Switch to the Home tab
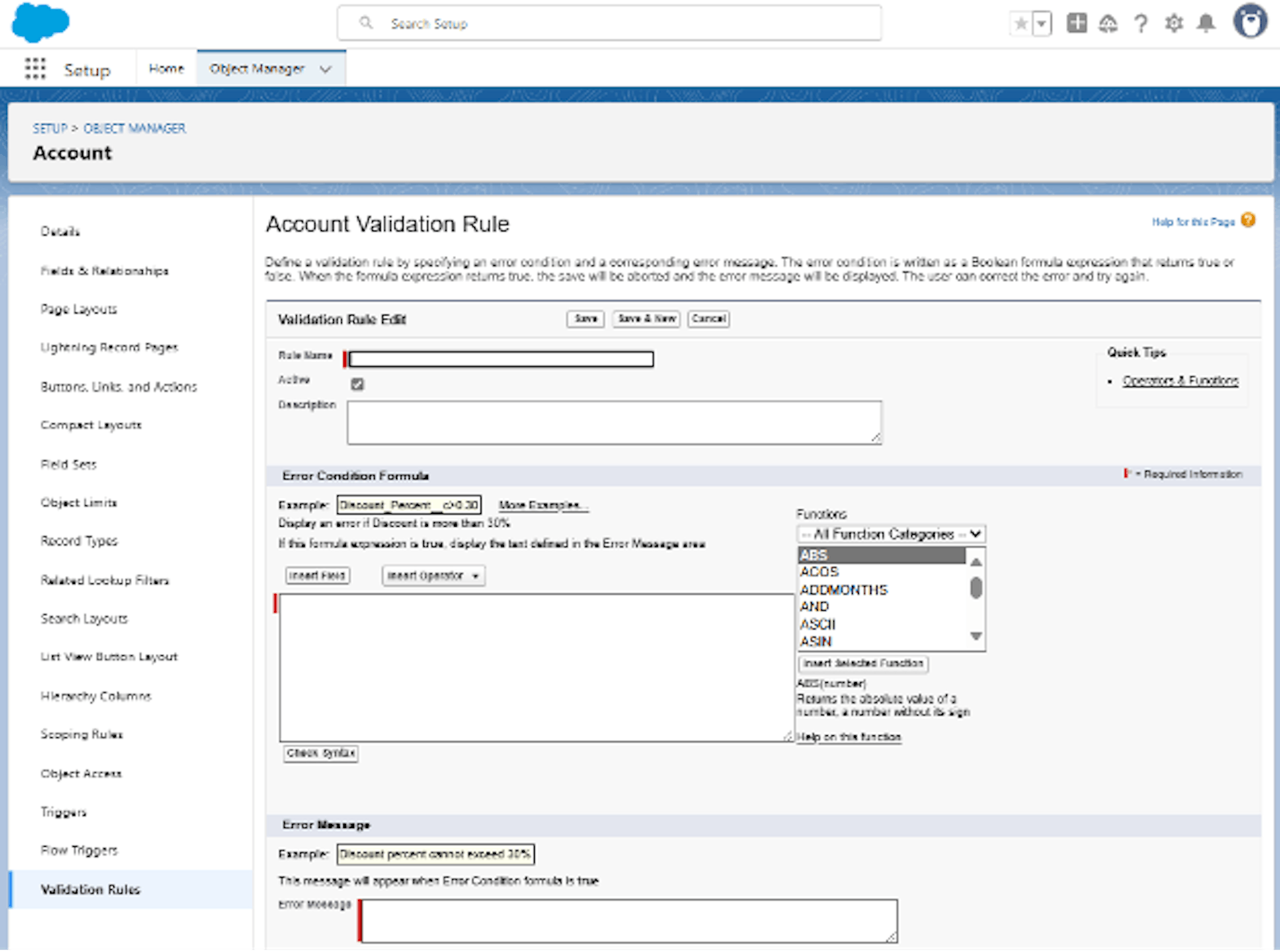This screenshot has height=952, width=1280. [x=166, y=69]
